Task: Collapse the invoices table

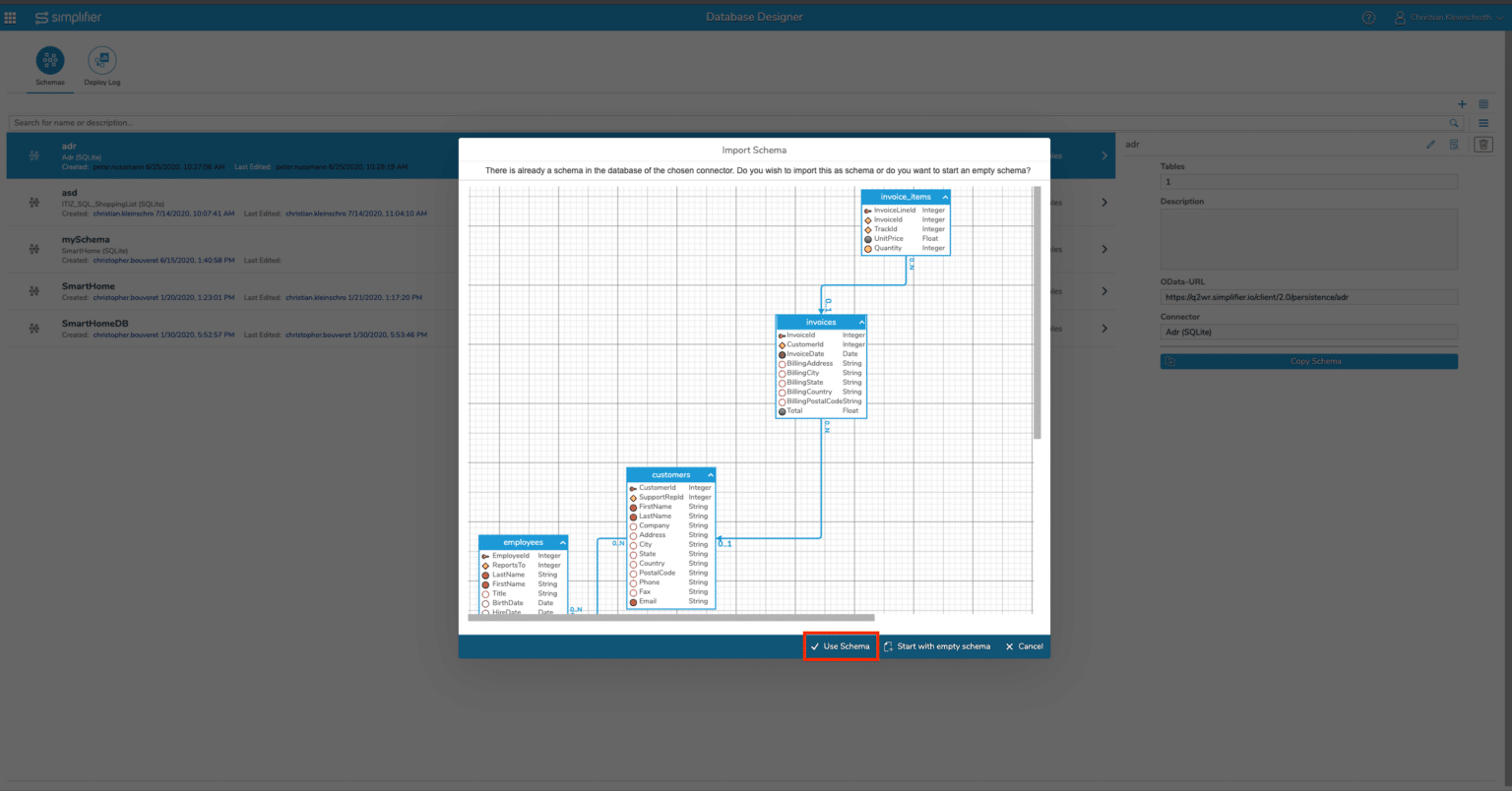Action: click(861, 322)
